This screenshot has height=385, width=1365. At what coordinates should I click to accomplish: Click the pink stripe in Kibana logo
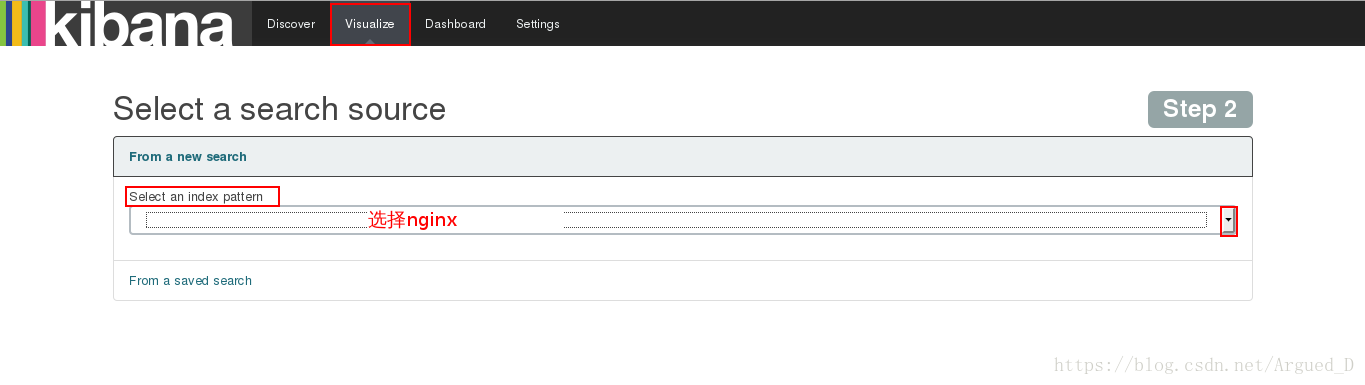coord(39,23)
